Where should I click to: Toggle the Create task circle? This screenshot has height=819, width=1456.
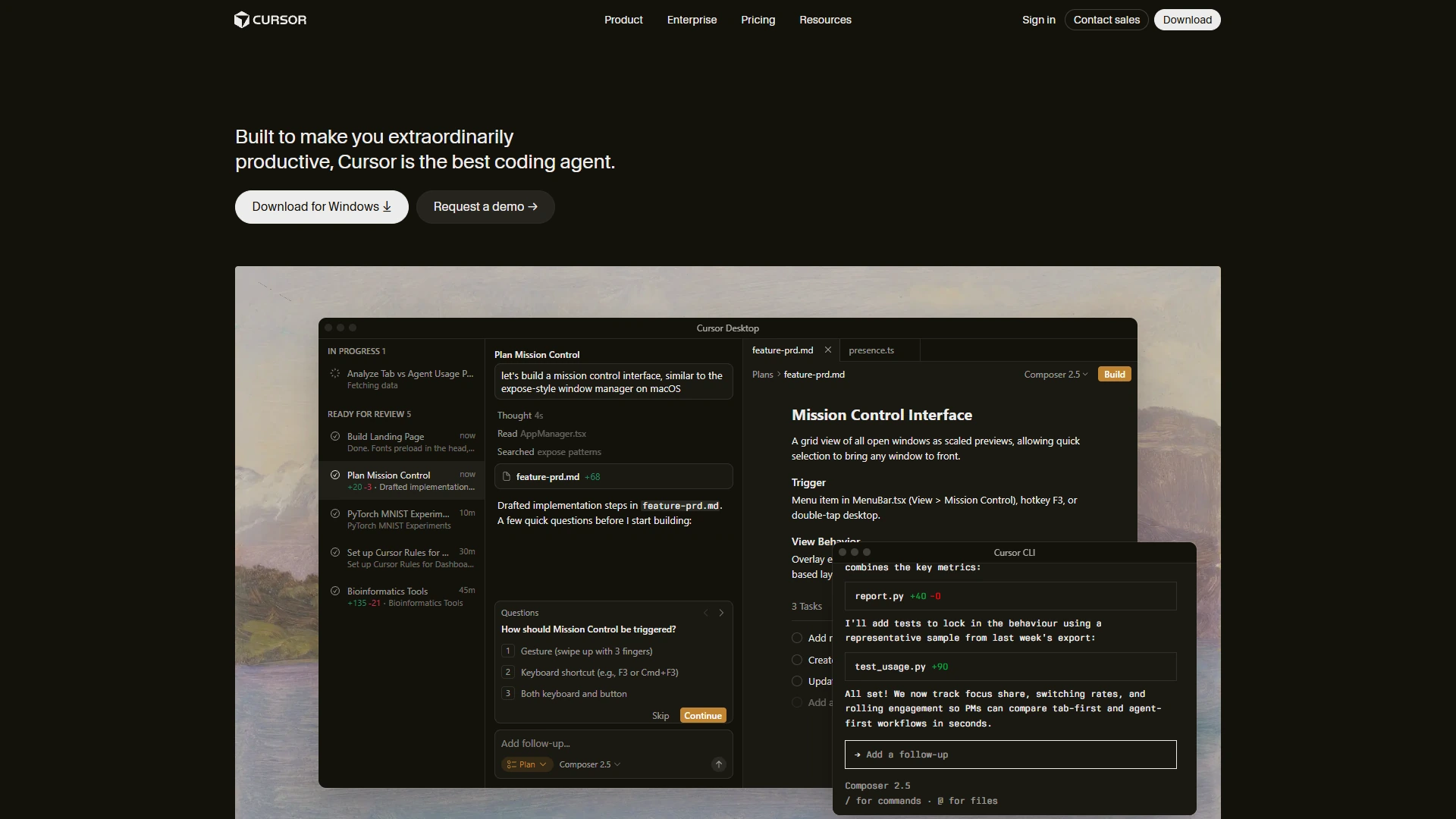pos(797,661)
